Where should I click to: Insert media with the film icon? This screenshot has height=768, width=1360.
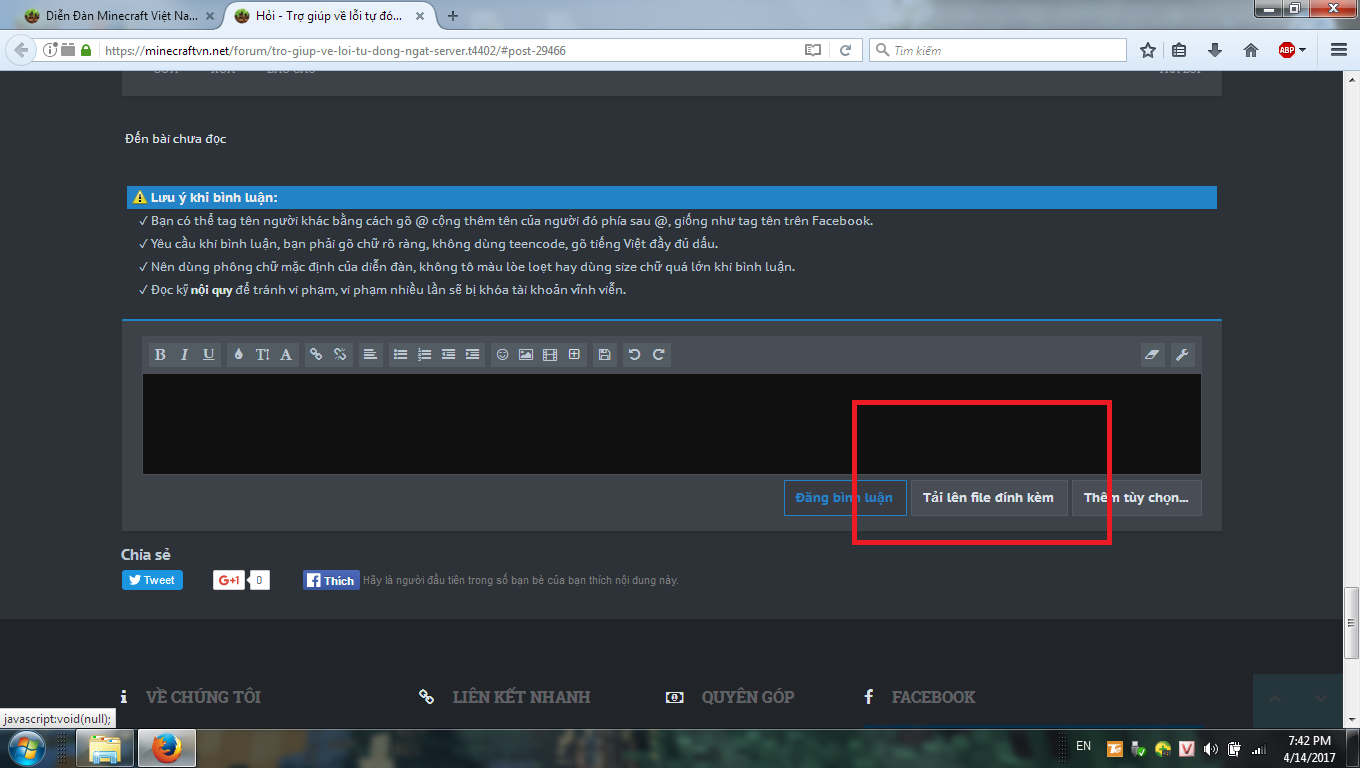pyautogui.click(x=550, y=354)
